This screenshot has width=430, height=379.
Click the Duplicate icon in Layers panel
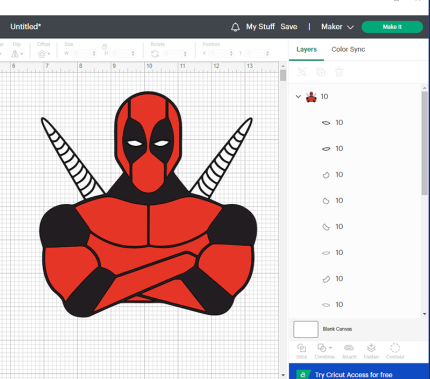pyautogui.click(x=320, y=72)
